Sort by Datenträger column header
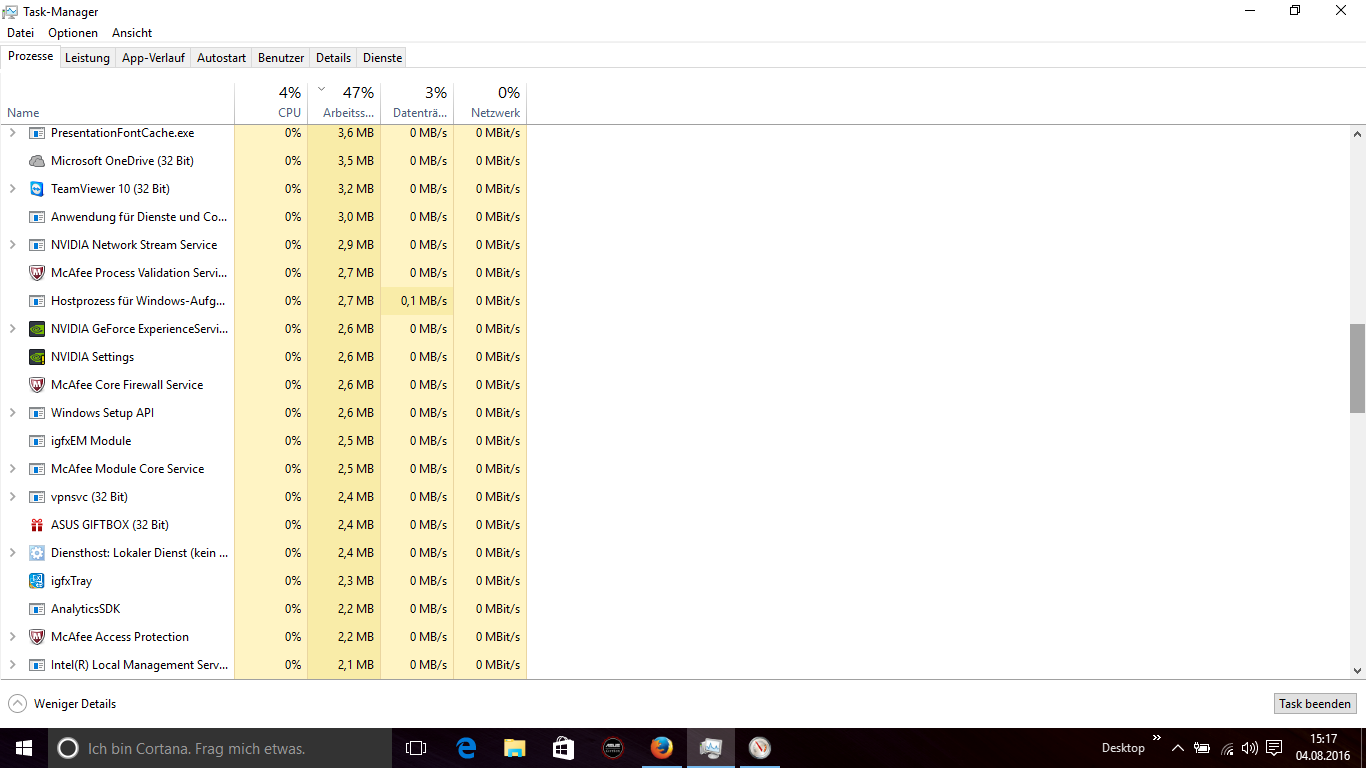Viewport: 1366px width, 768px height. (417, 103)
